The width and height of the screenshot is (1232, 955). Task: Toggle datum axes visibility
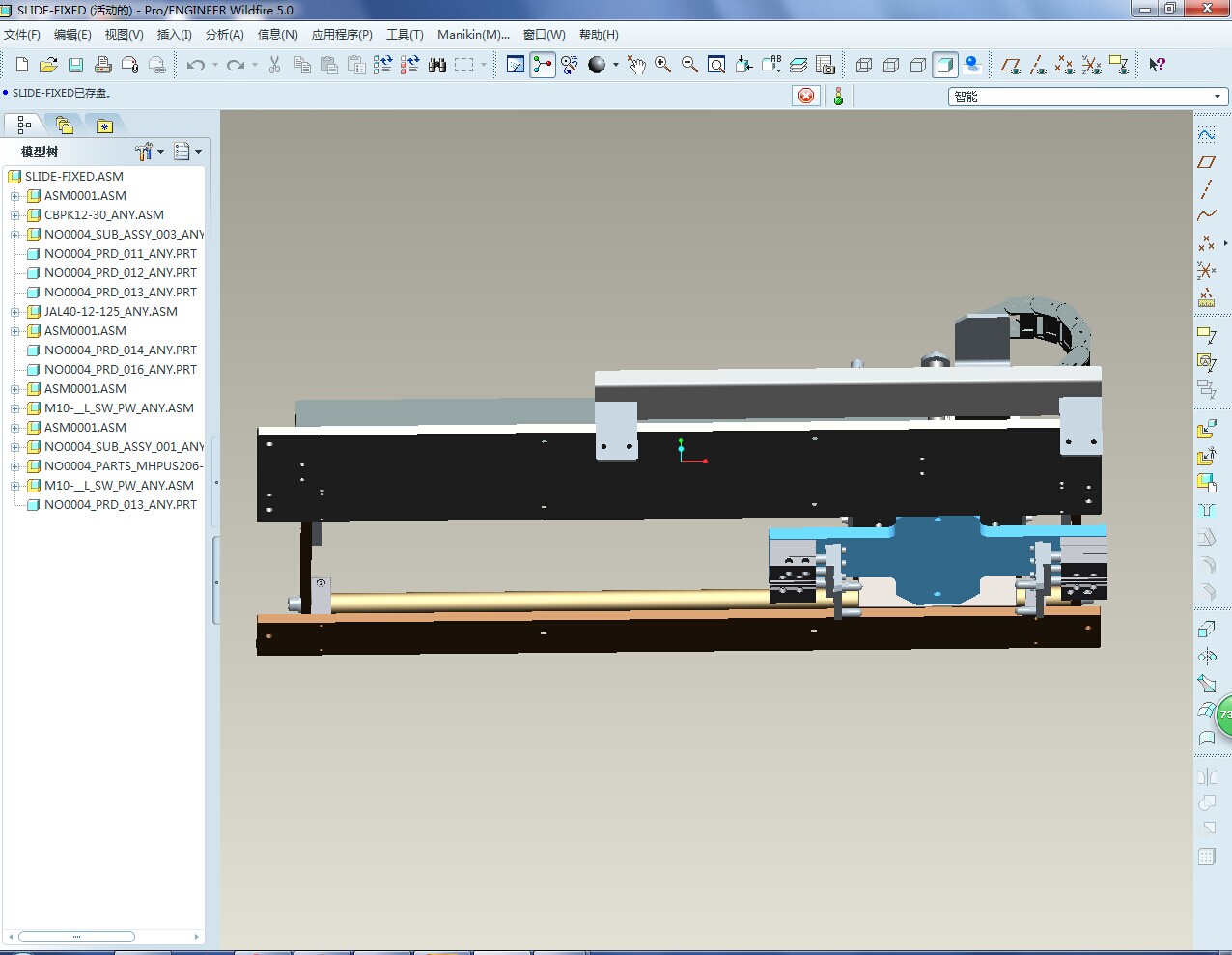point(1038,65)
